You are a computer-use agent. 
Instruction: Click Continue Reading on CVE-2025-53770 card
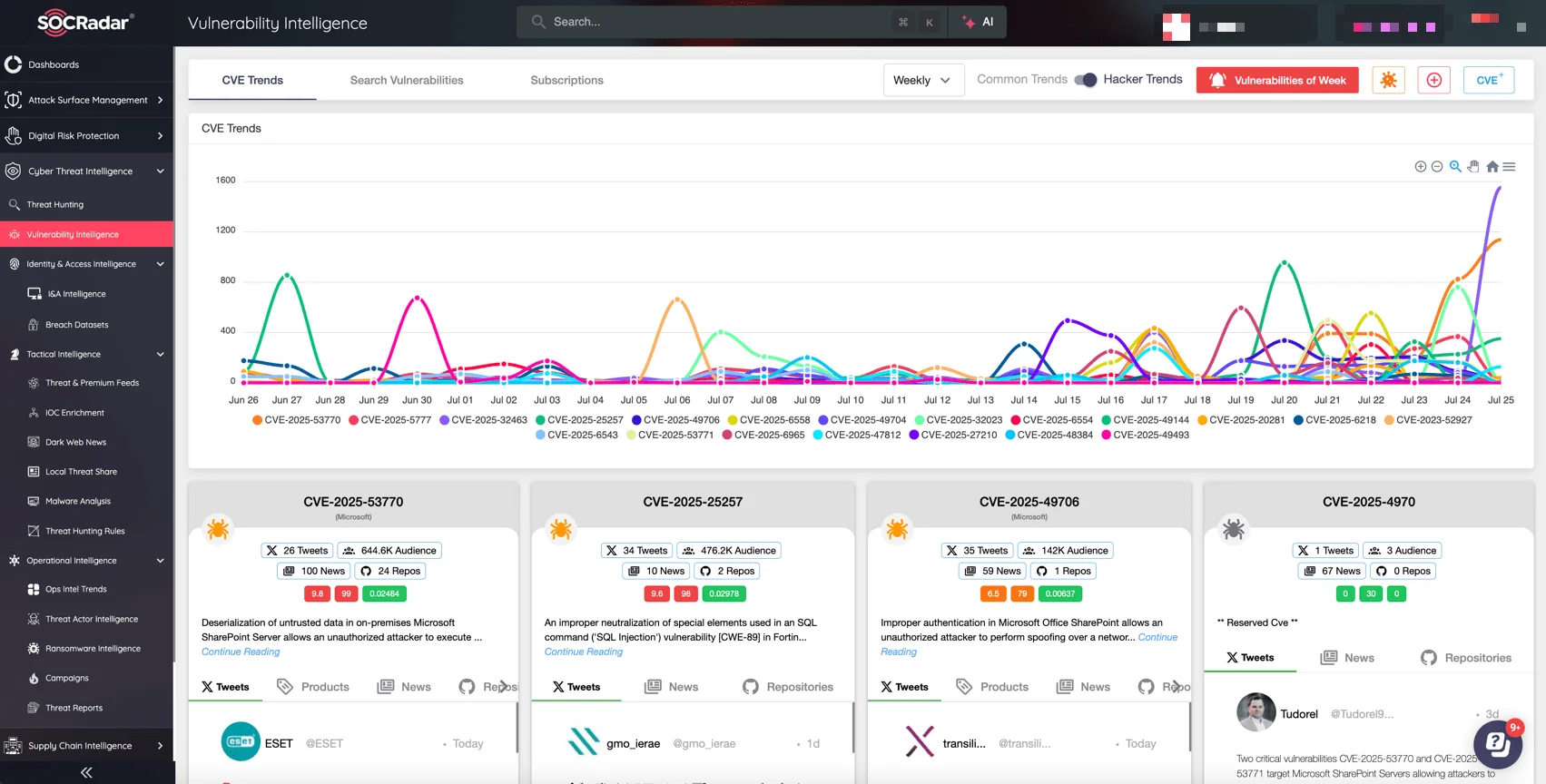(x=241, y=652)
